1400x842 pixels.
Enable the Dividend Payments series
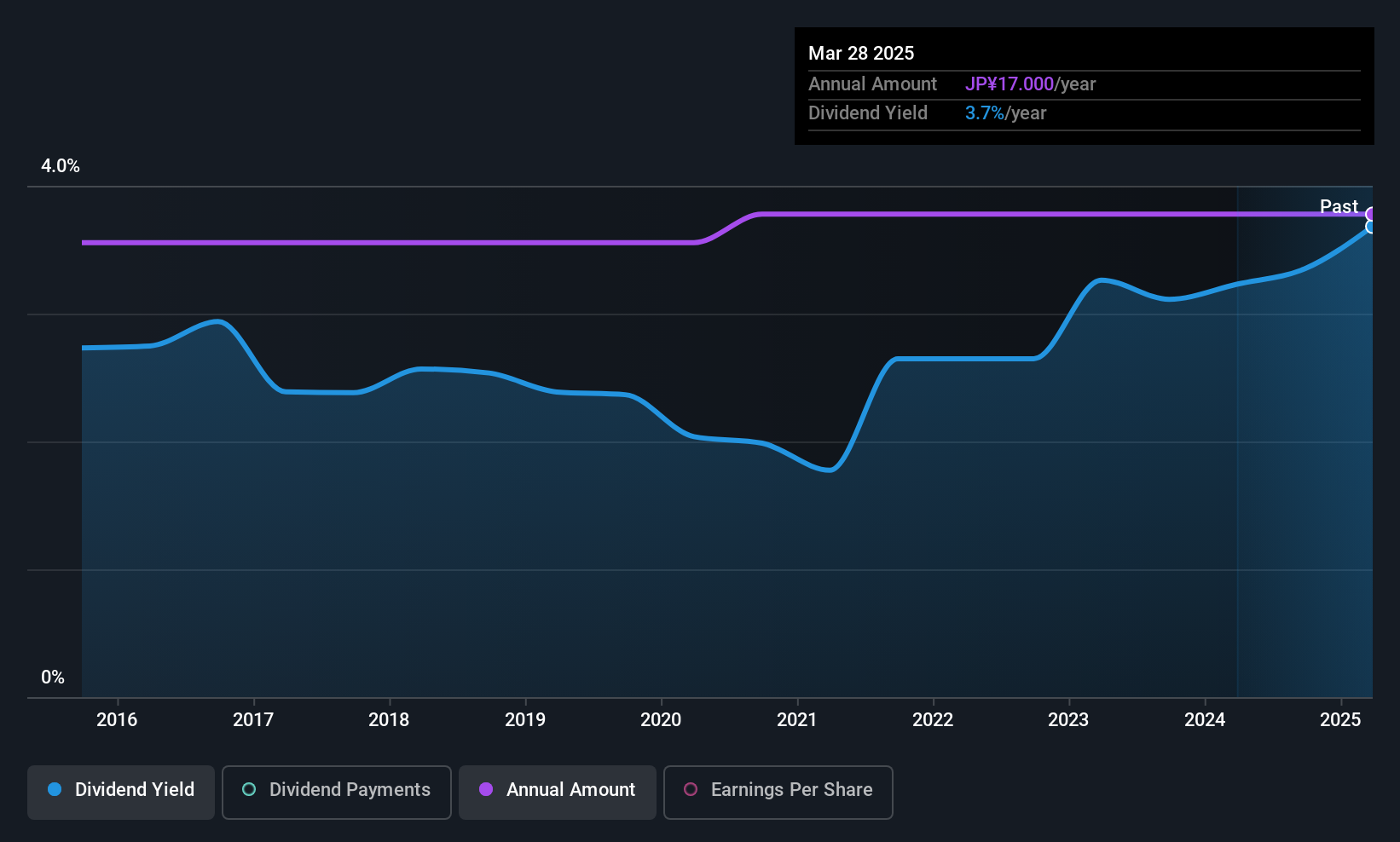[337, 792]
